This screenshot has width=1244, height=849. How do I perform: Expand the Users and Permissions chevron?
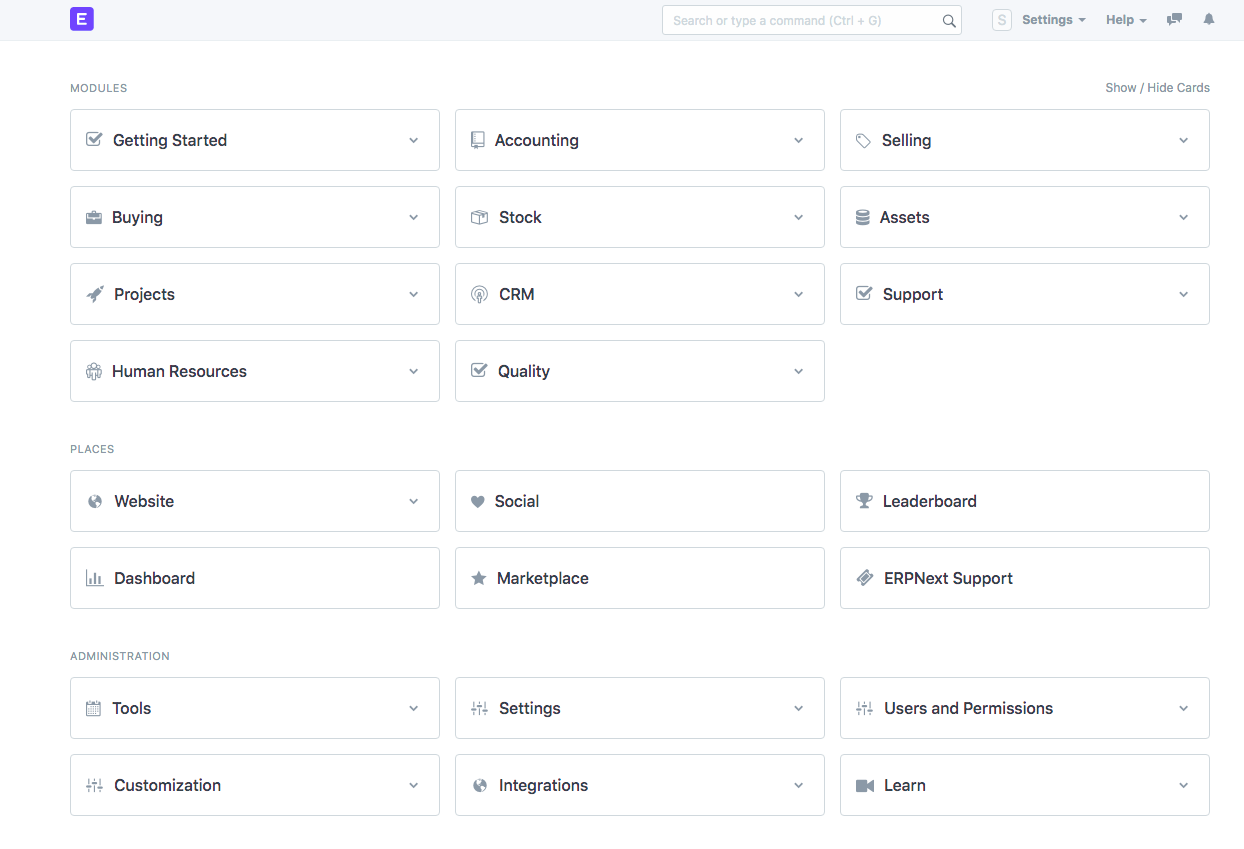click(x=1184, y=708)
